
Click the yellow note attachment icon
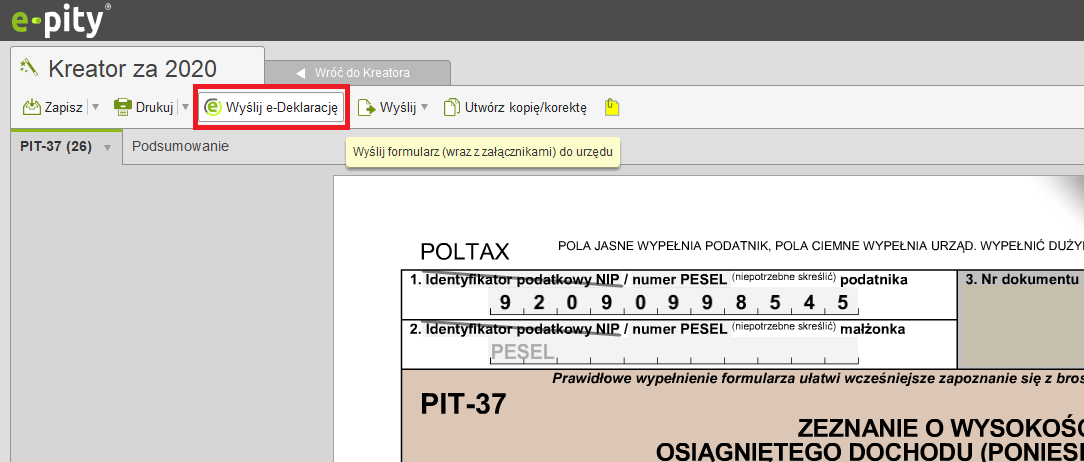[612, 107]
